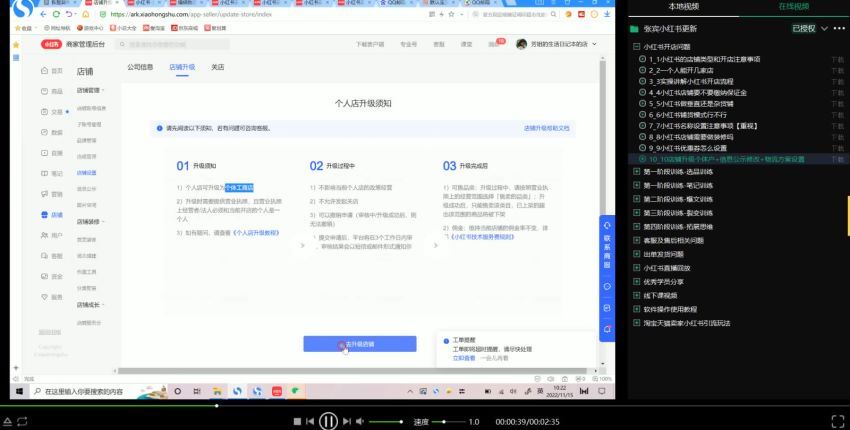Play lesson 7_7小红书名称设置注意事项【重视】
The image size is (850, 430).
(703, 126)
